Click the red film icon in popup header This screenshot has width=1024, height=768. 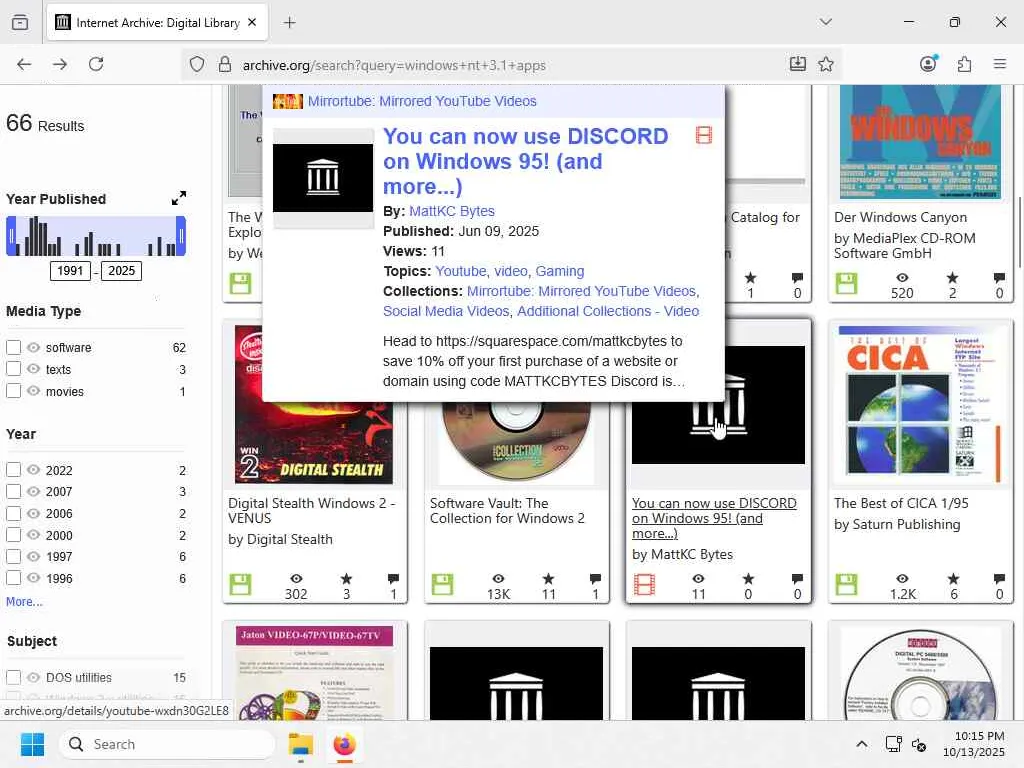[703, 135]
